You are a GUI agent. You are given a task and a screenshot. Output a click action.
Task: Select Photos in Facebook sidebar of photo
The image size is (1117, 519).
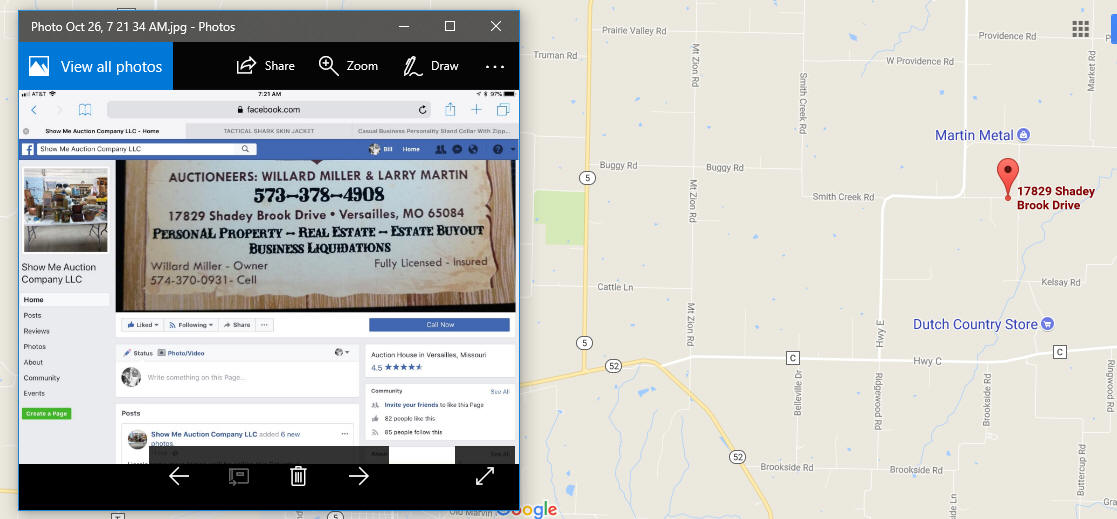click(34, 347)
